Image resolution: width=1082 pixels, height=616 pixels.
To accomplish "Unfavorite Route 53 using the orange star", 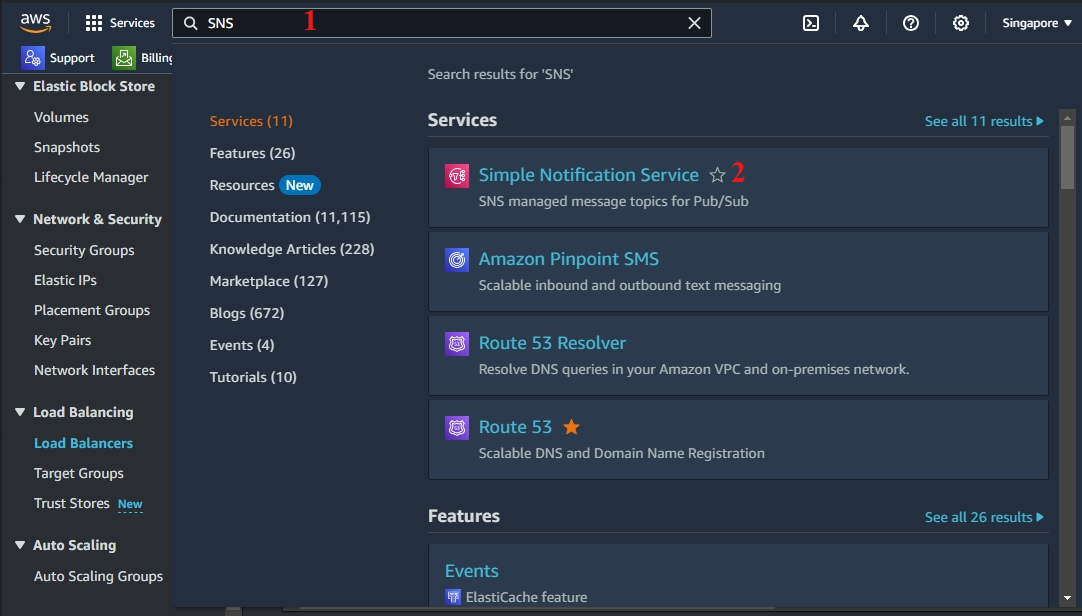I will tap(571, 427).
